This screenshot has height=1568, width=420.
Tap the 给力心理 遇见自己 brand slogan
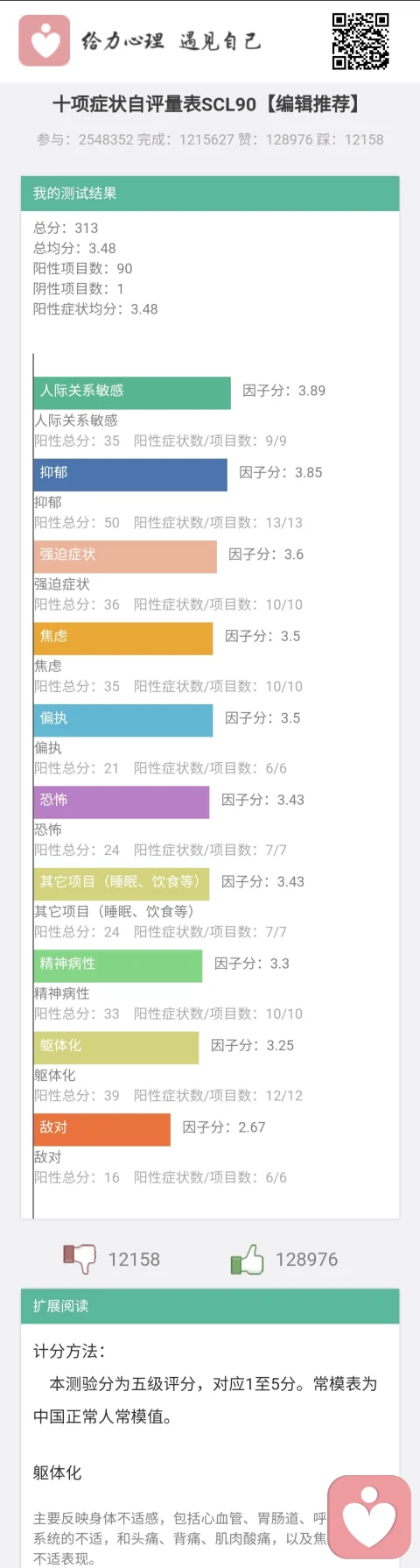click(x=171, y=40)
